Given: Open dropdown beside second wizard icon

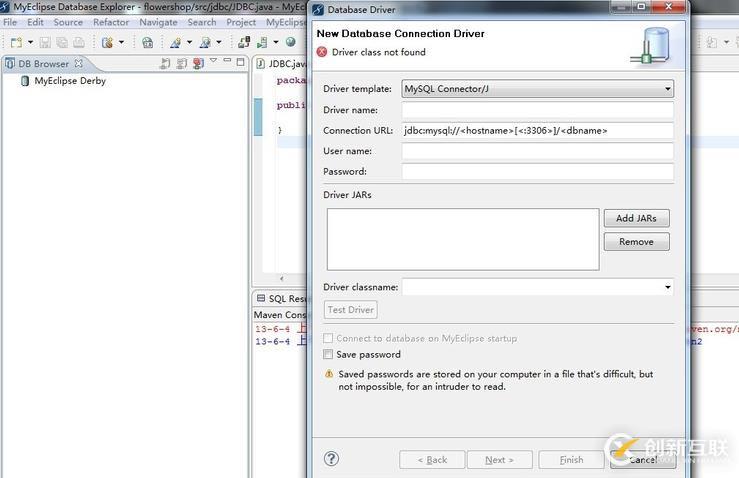Looking at the screenshot, I should pos(219,42).
